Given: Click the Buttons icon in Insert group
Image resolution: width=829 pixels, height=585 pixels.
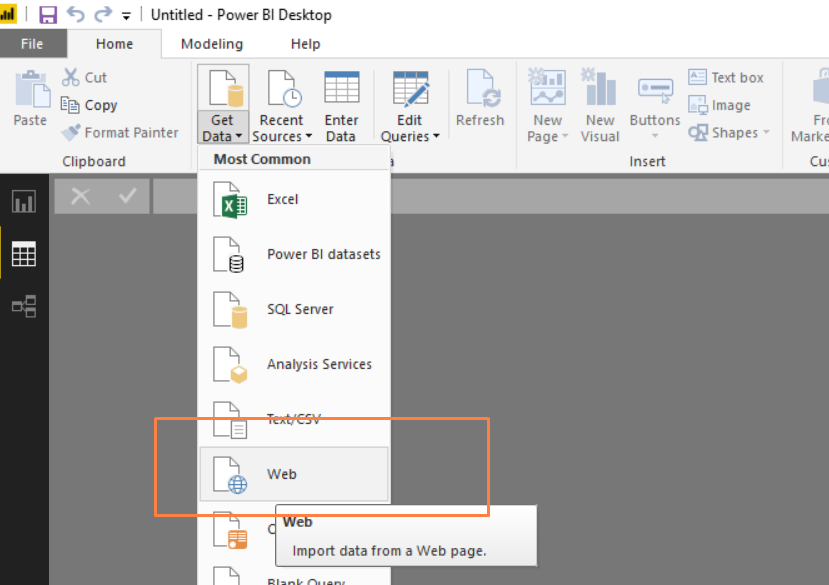Looking at the screenshot, I should pos(655,89).
